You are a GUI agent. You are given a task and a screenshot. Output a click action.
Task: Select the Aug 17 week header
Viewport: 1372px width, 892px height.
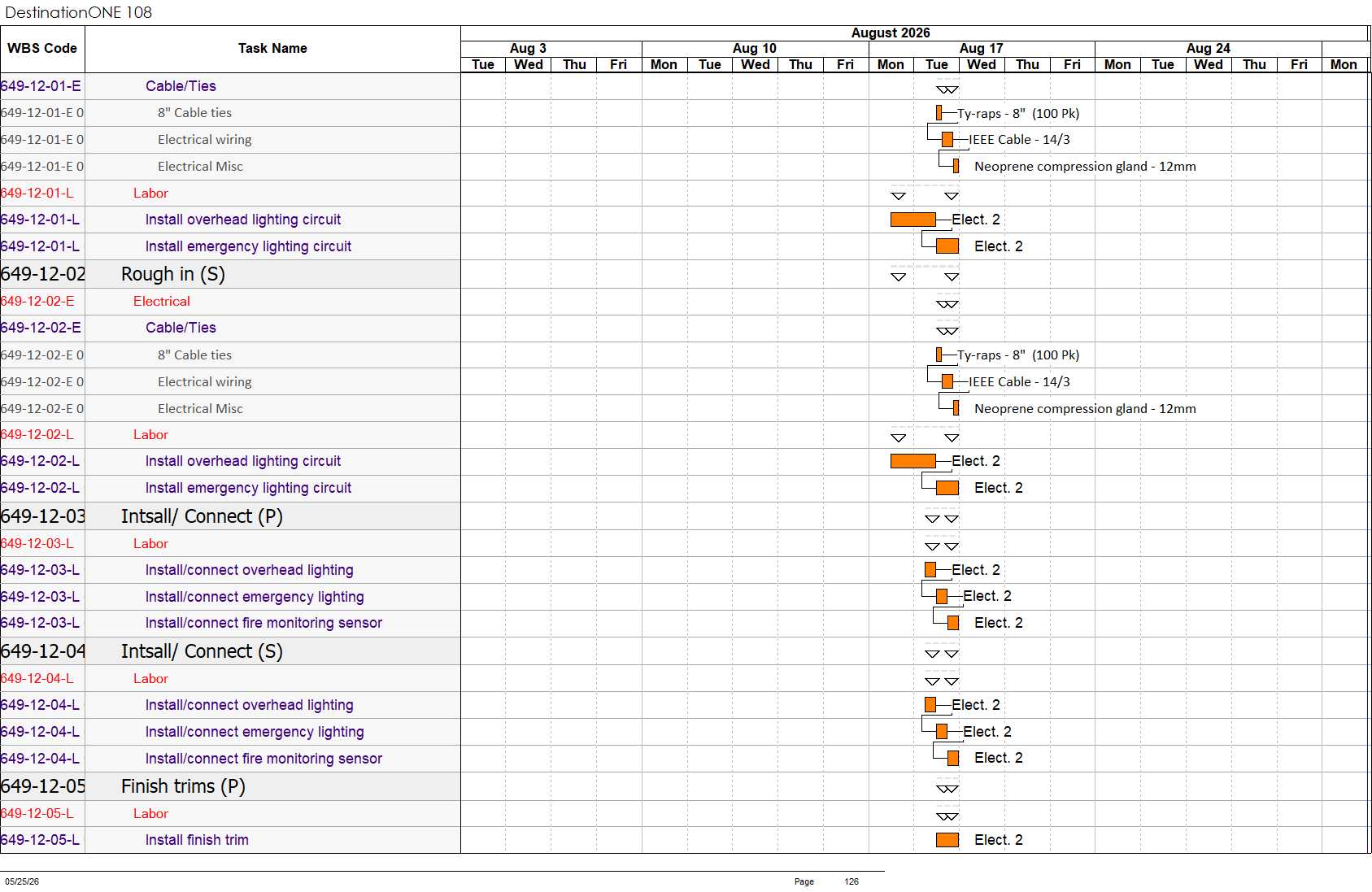coord(982,49)
